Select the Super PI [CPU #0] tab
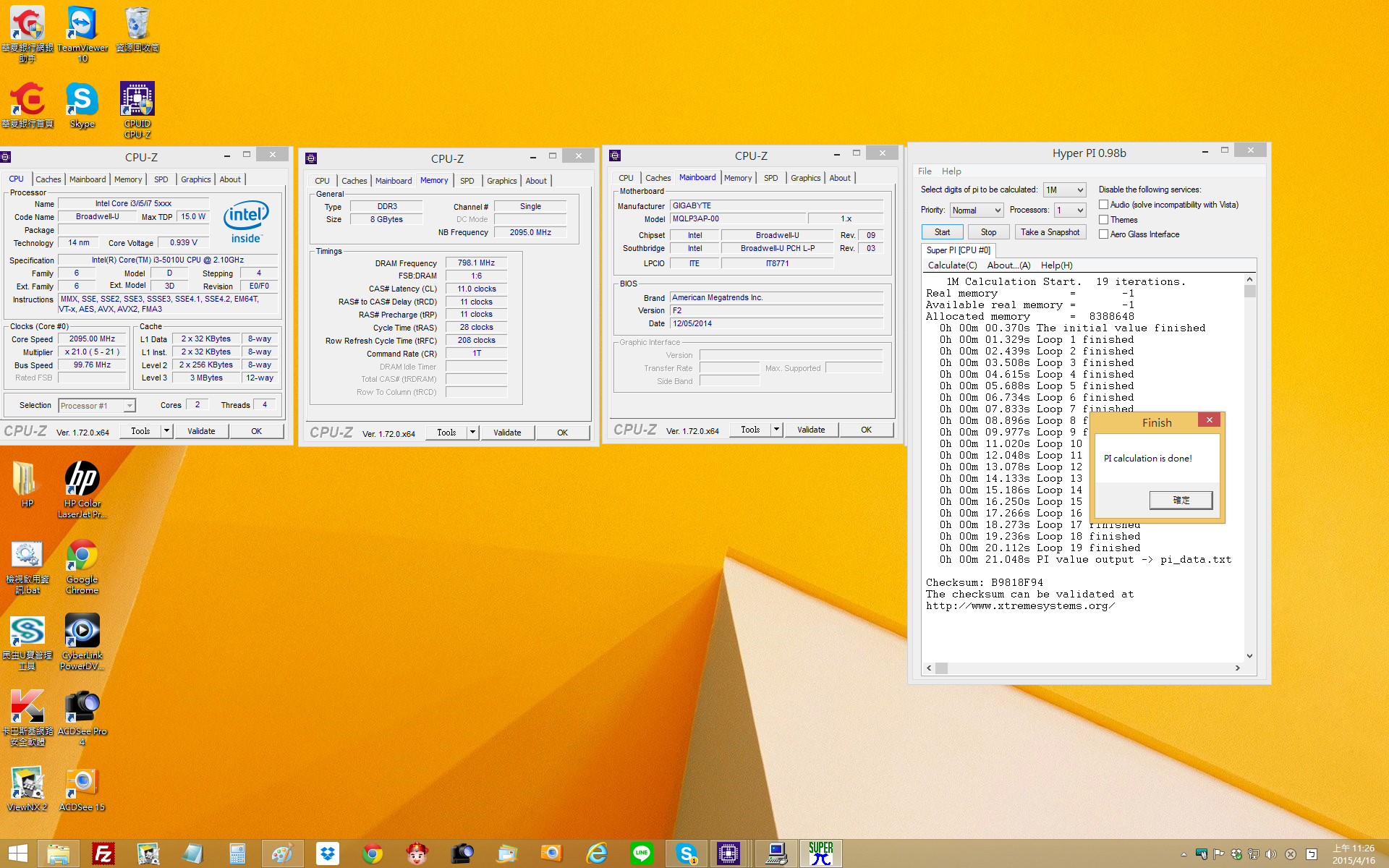 959,250
